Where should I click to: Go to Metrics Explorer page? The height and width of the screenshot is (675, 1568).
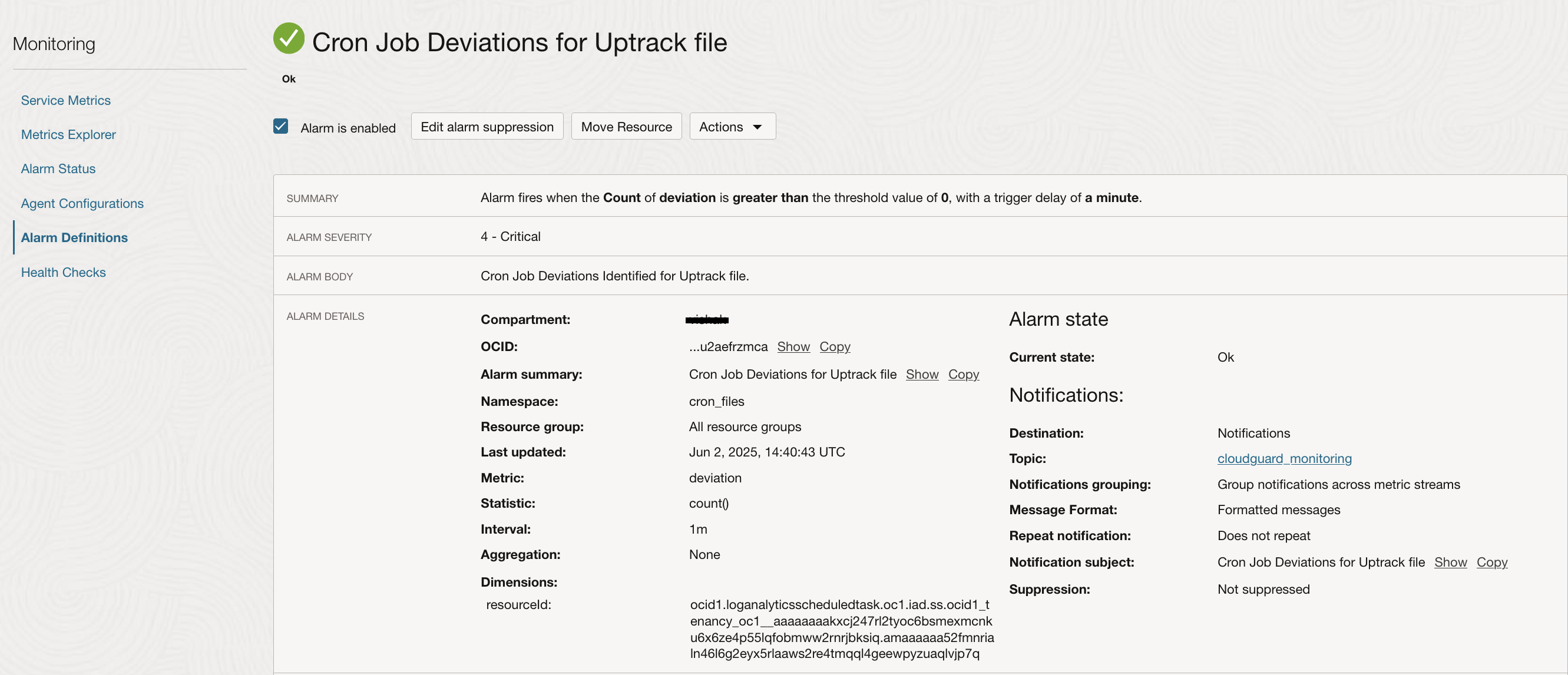pyautogui.click(x=68, y=134)
